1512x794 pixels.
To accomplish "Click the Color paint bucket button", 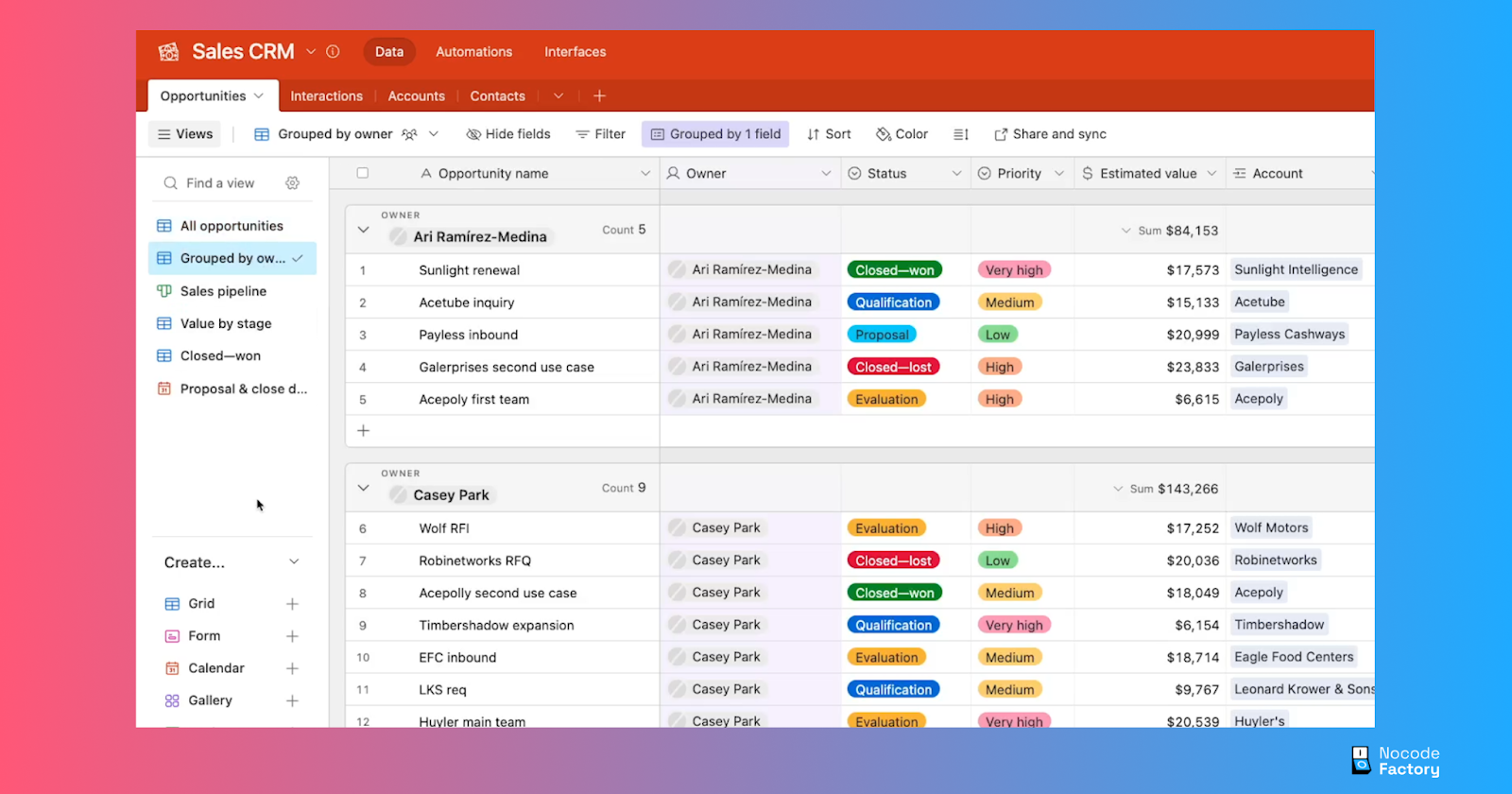I will (902, 134).
